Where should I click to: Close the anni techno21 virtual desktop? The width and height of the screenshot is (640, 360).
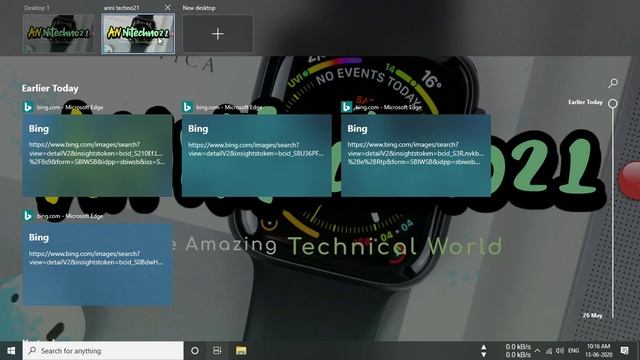pyautogui.click(x=168, y=7)
